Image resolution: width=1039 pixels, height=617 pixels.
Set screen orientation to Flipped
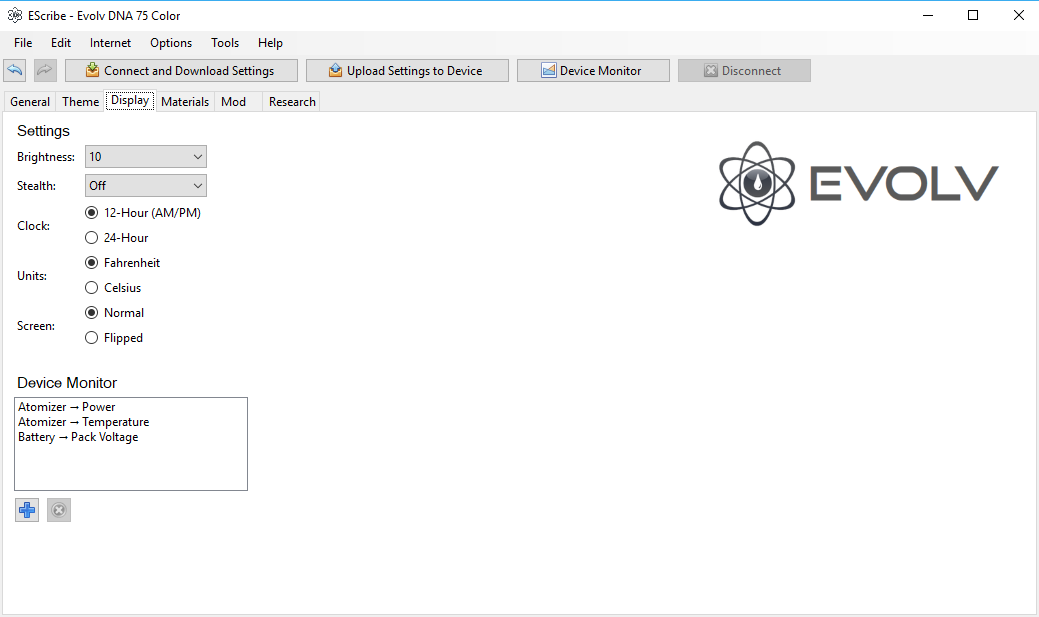(92, 338)
